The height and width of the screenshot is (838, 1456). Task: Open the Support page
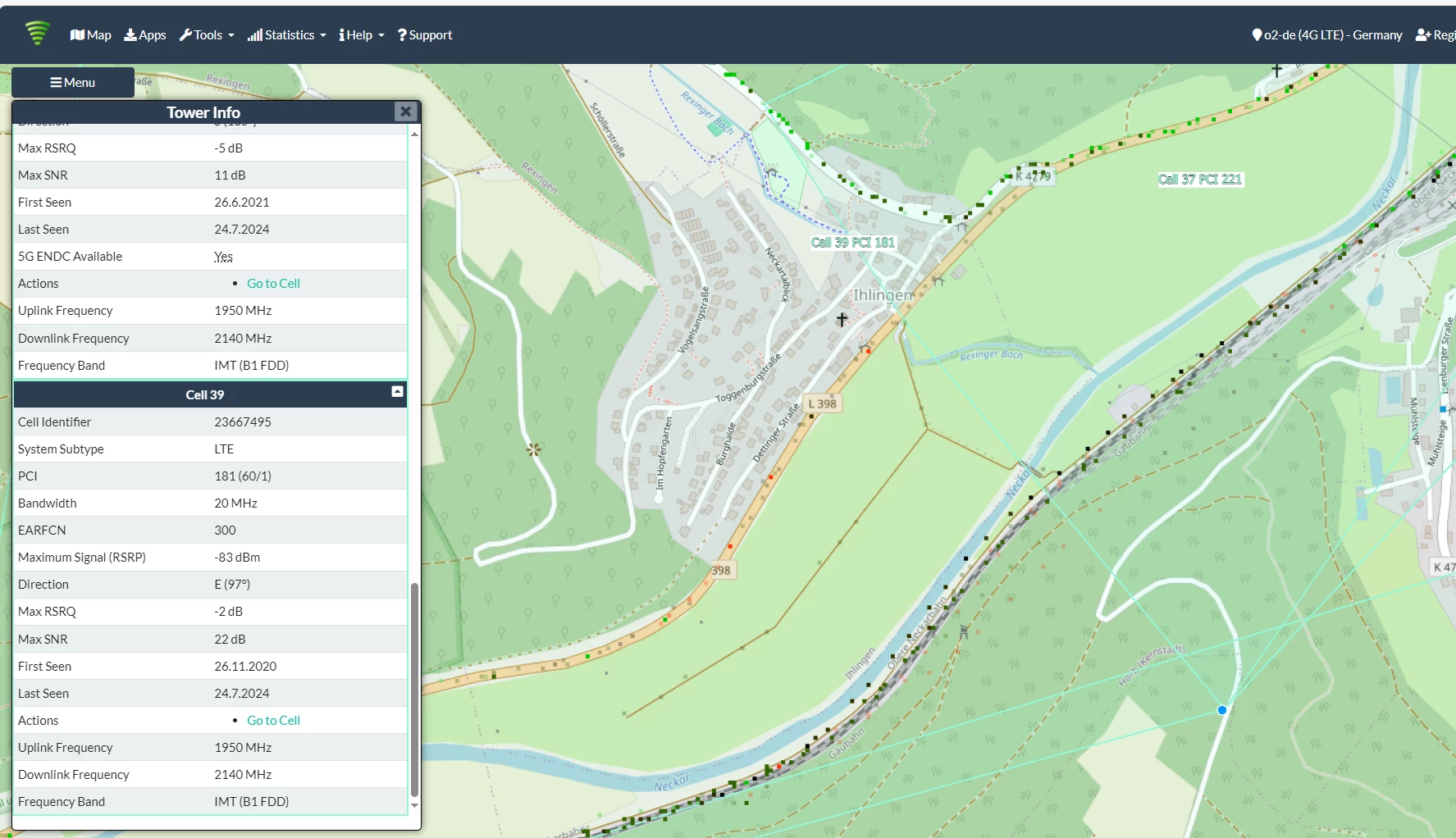425,35
